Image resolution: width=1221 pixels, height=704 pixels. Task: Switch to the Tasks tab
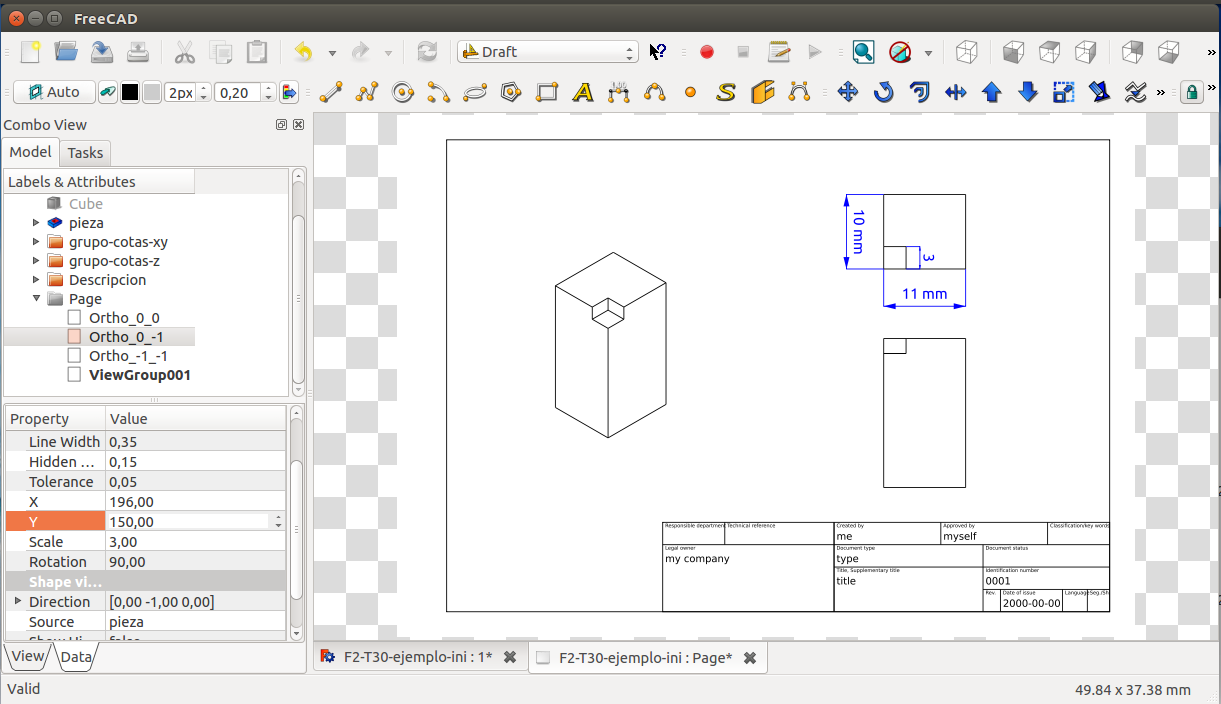[85, 153]
